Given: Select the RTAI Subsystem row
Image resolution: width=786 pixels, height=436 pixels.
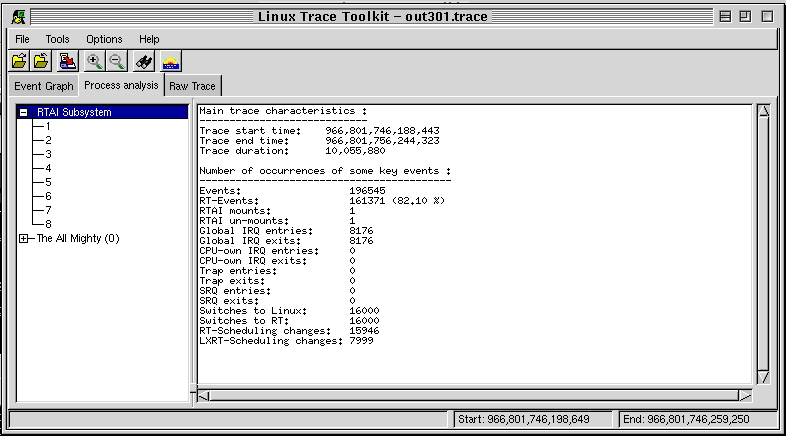Looking at the screenshot, I should click(103, 112).
